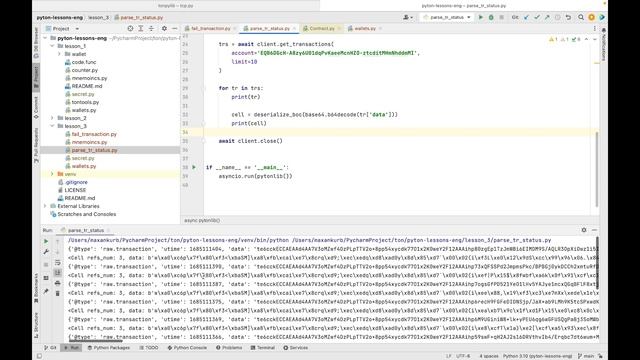Viewport: 640px width, 360px height.
Task: Click the Git Update Project arrow icon
Action: click(x=527, y=17)
